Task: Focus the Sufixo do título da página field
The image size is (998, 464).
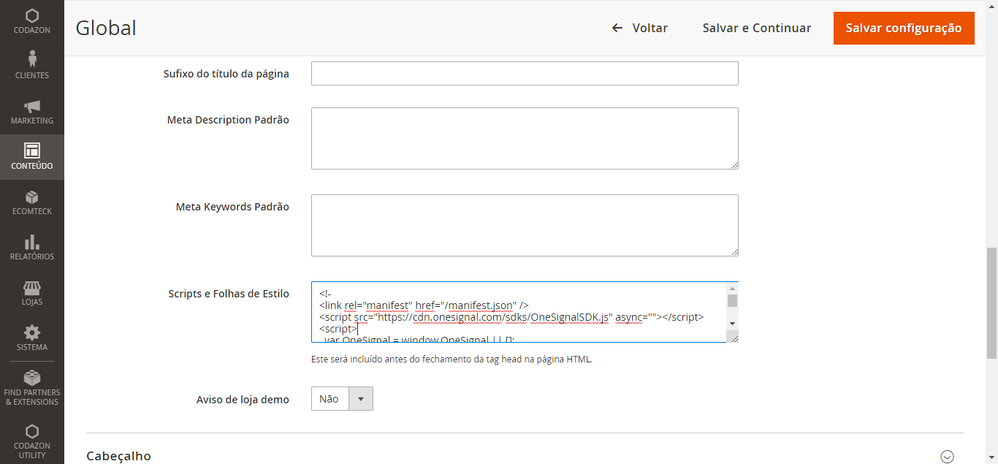Action: [525, 74]
